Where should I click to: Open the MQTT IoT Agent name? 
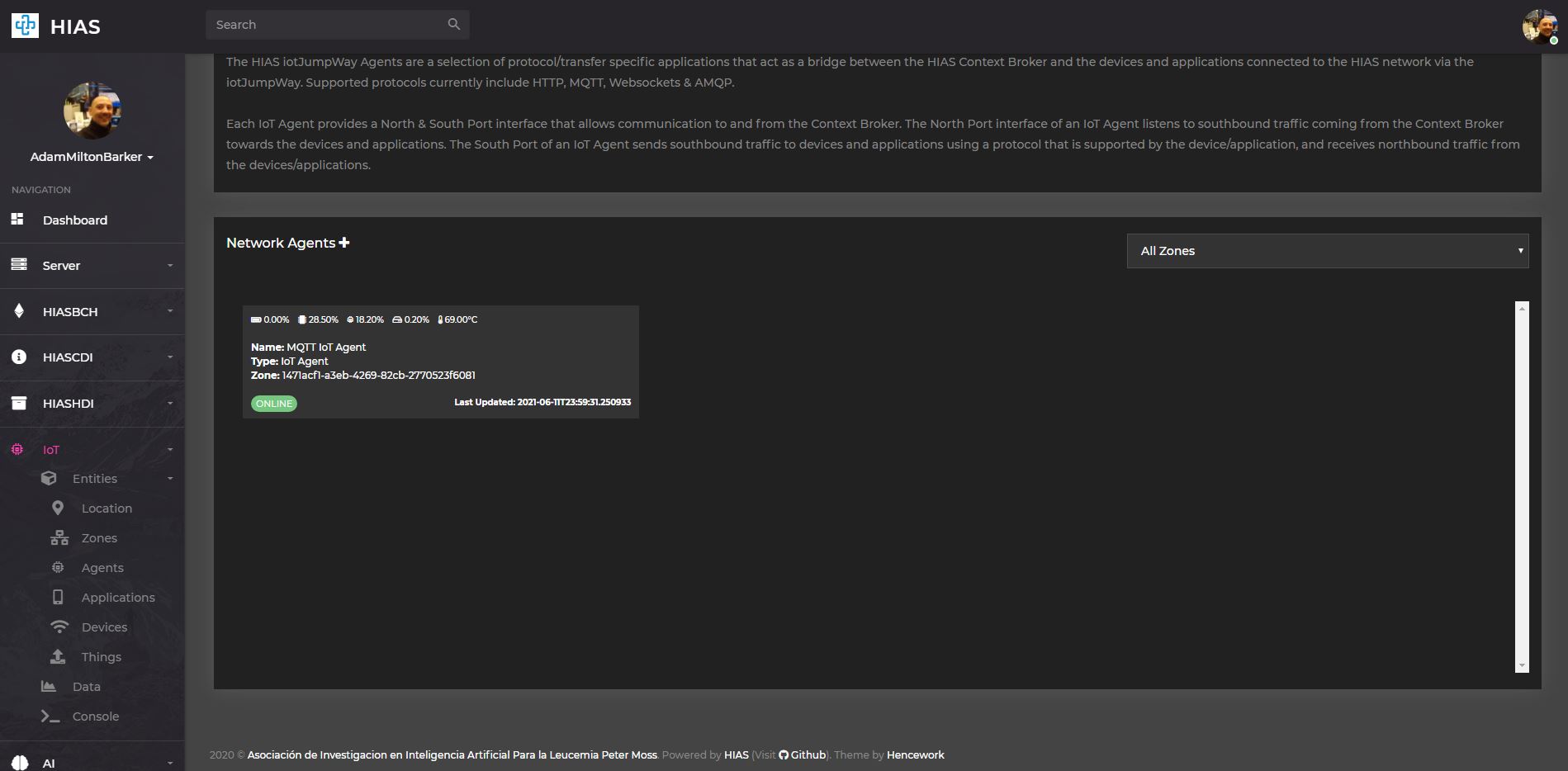[326, 347]
